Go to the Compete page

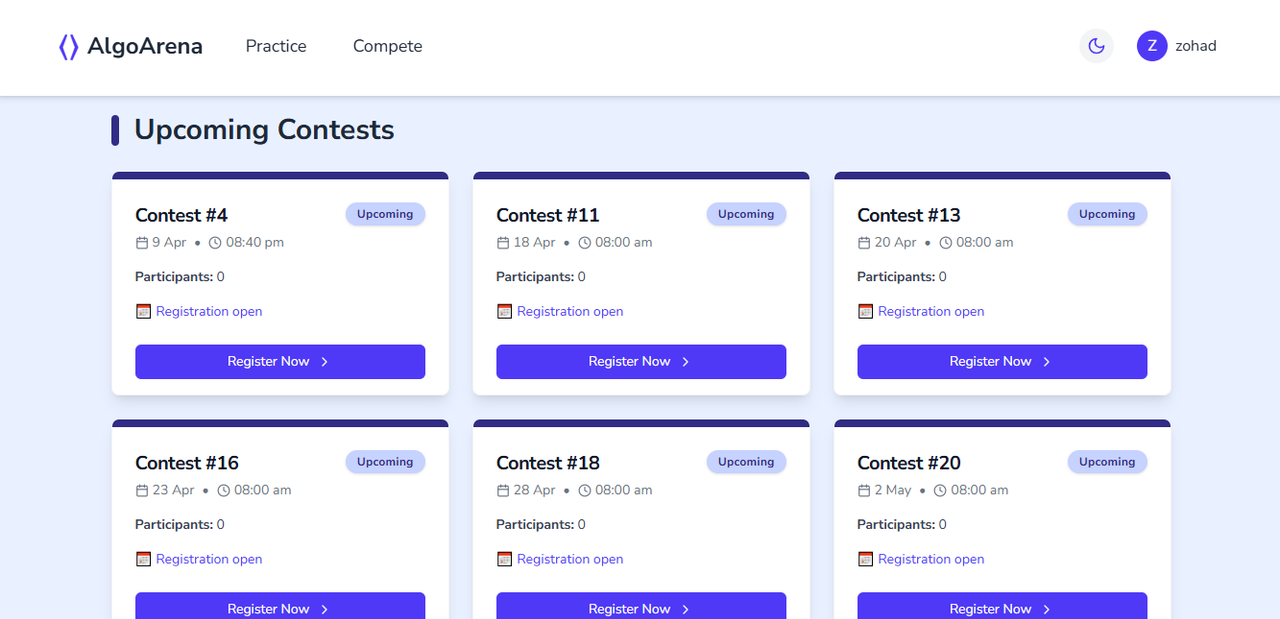pyautogui.click(x=387, y=46)
